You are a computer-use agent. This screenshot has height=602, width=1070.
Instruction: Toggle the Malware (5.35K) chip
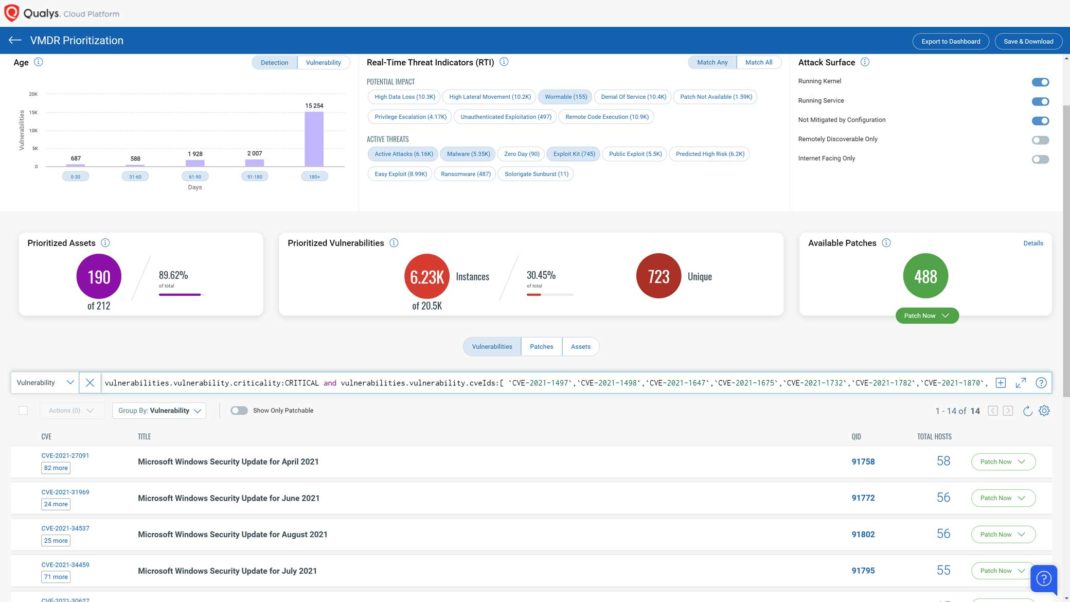(x=468, y=154)
